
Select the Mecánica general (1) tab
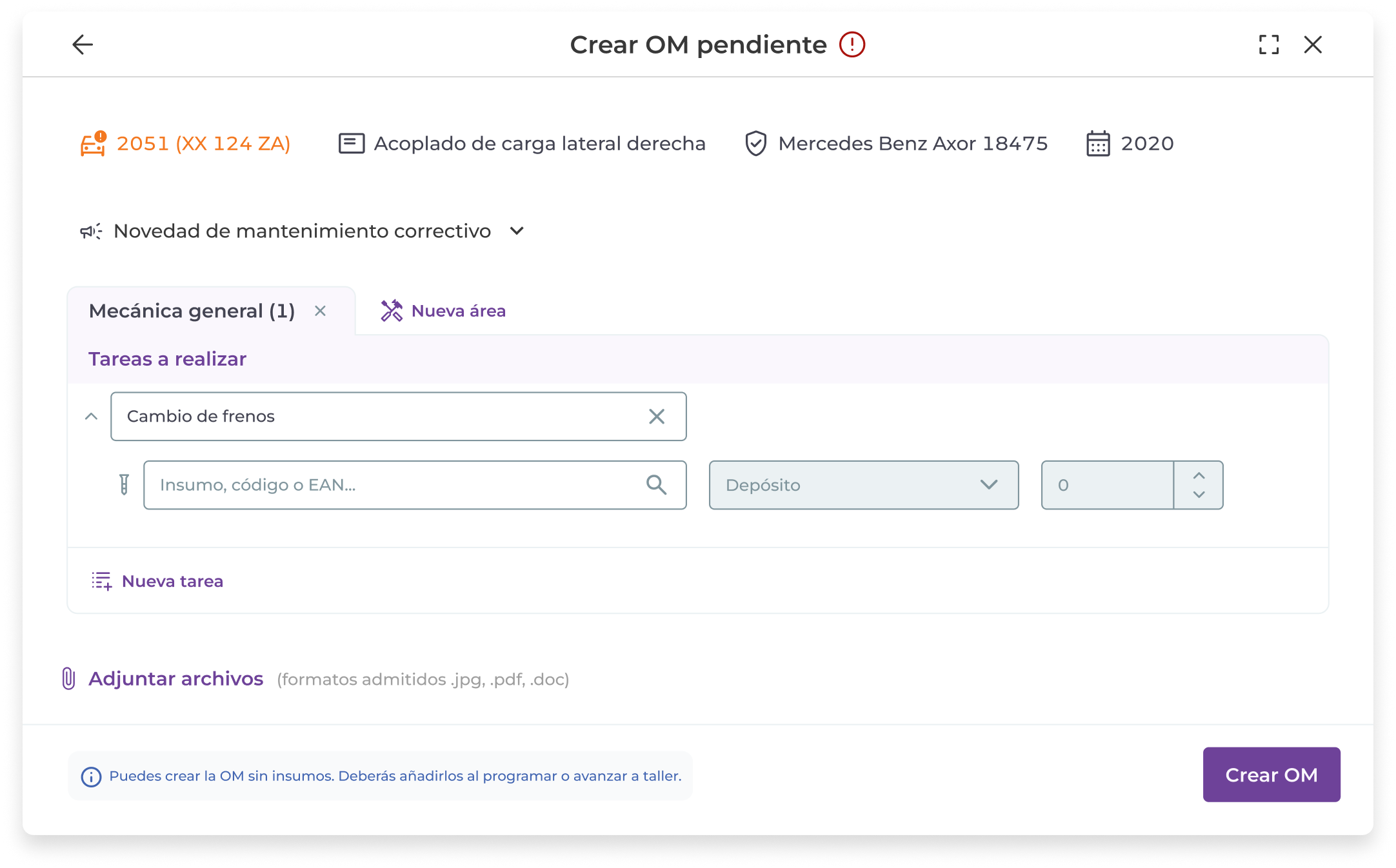coord(192,311)
